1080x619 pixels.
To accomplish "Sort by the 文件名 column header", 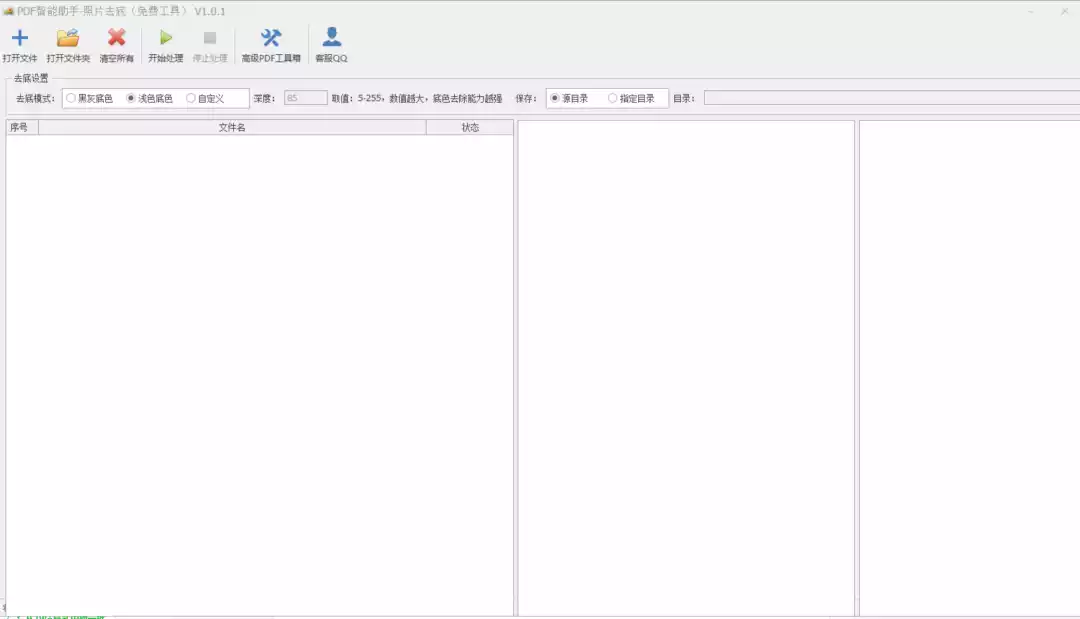I will (232, 127).
